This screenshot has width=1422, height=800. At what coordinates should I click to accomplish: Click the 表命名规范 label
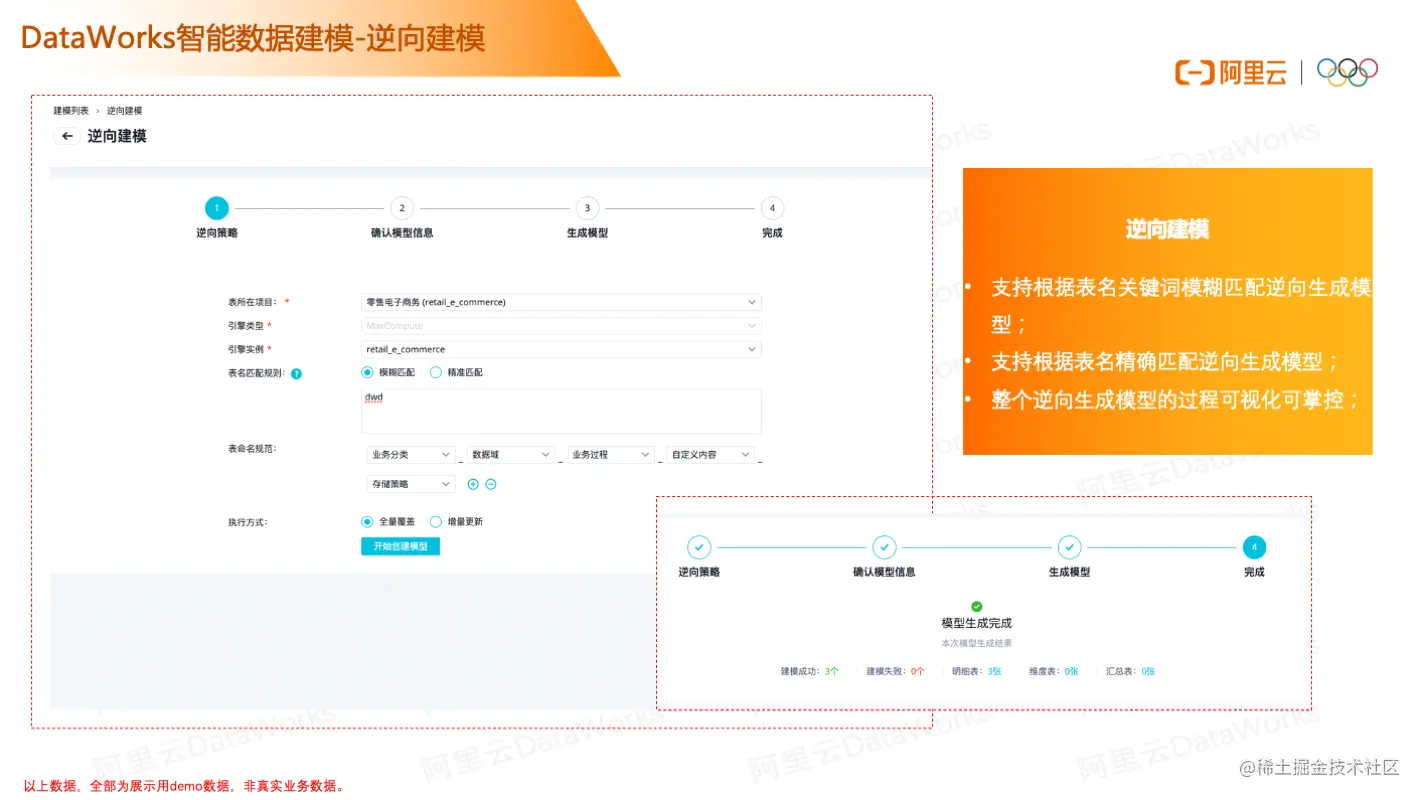(253, 448)
